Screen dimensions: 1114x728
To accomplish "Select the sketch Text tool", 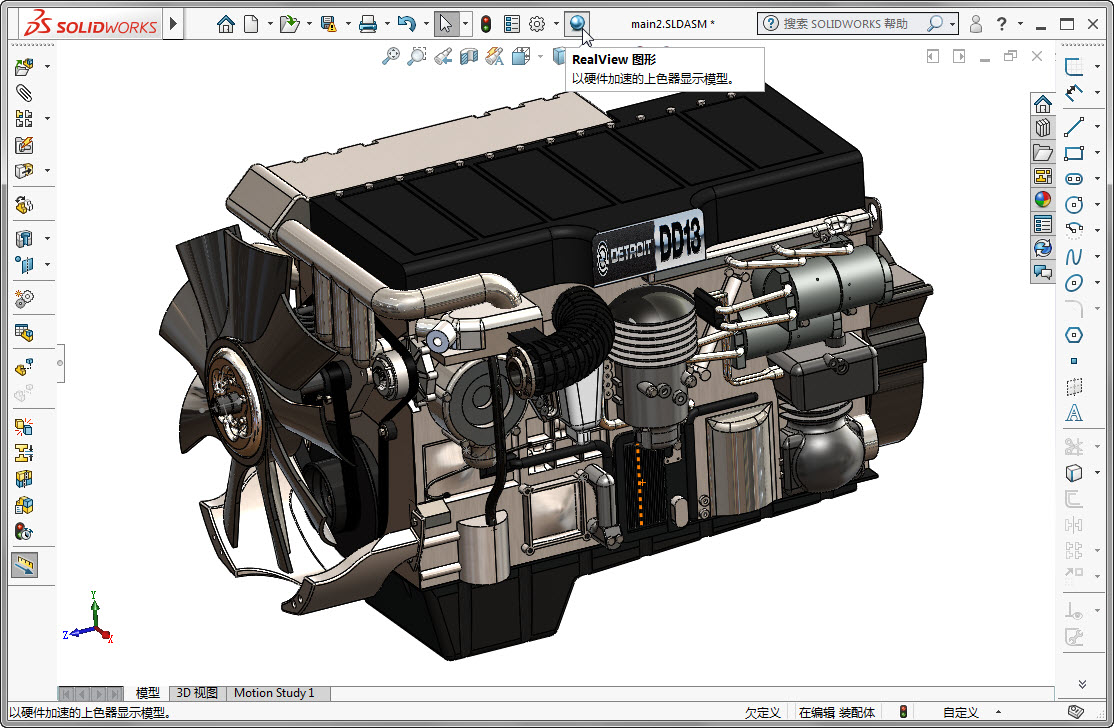I will point(1074,413).
